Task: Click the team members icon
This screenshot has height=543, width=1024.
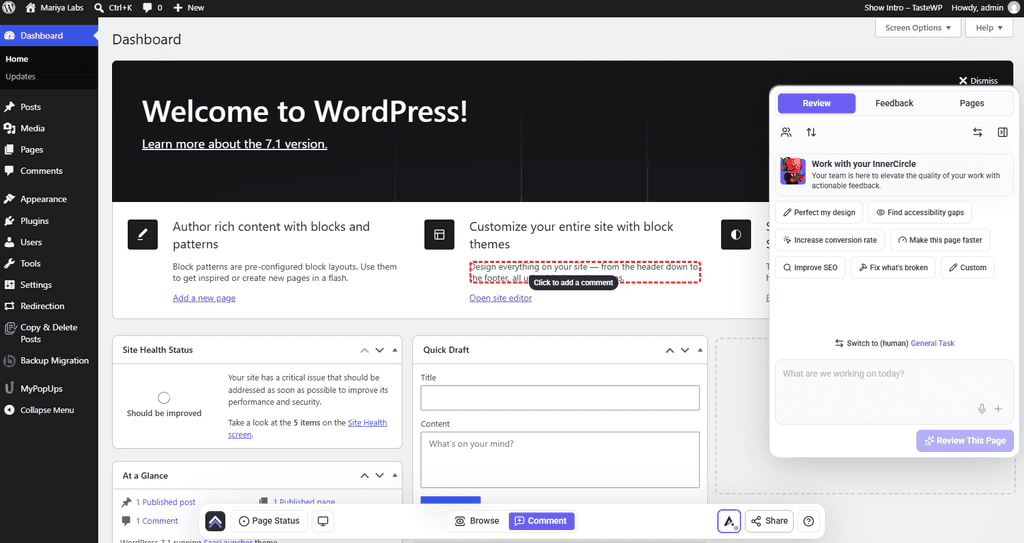Action: pos(786,132)
